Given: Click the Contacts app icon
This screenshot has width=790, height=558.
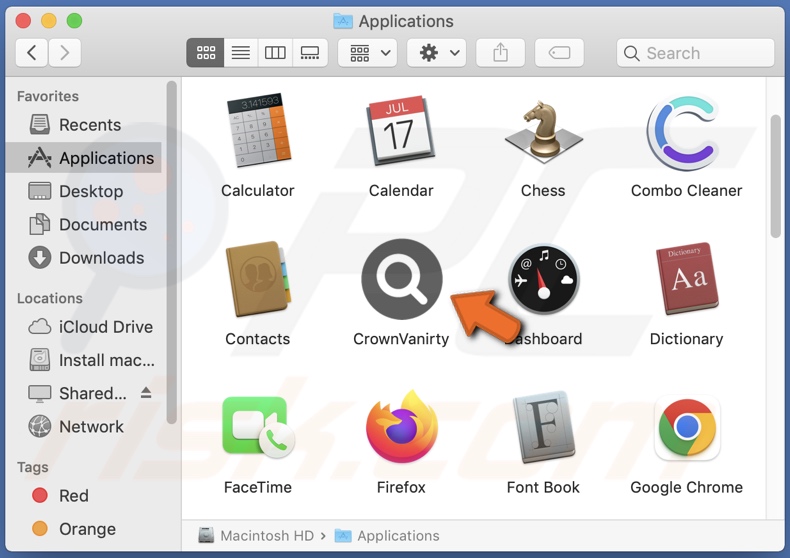Looking at the screenshot, I should 258,278.
